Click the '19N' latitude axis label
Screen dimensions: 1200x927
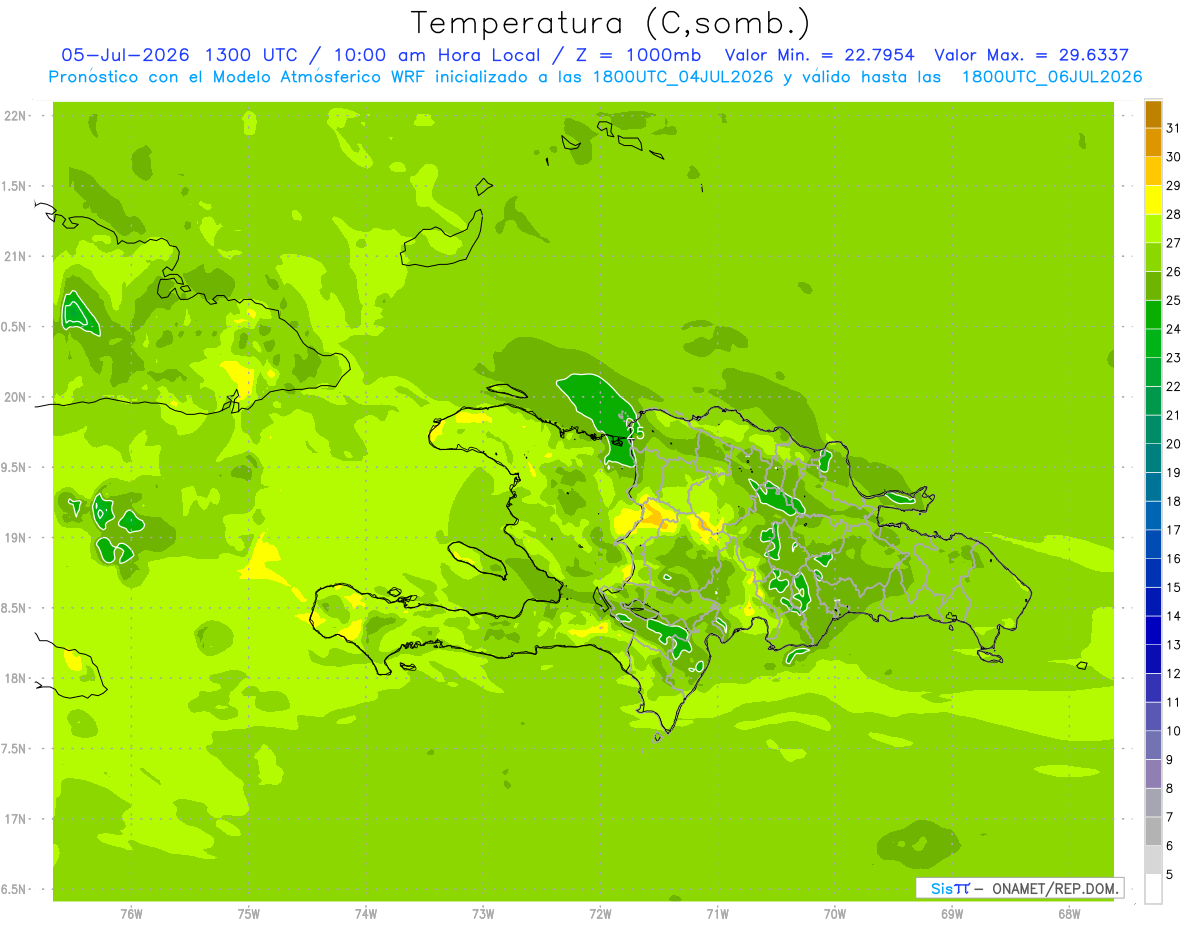16,538
